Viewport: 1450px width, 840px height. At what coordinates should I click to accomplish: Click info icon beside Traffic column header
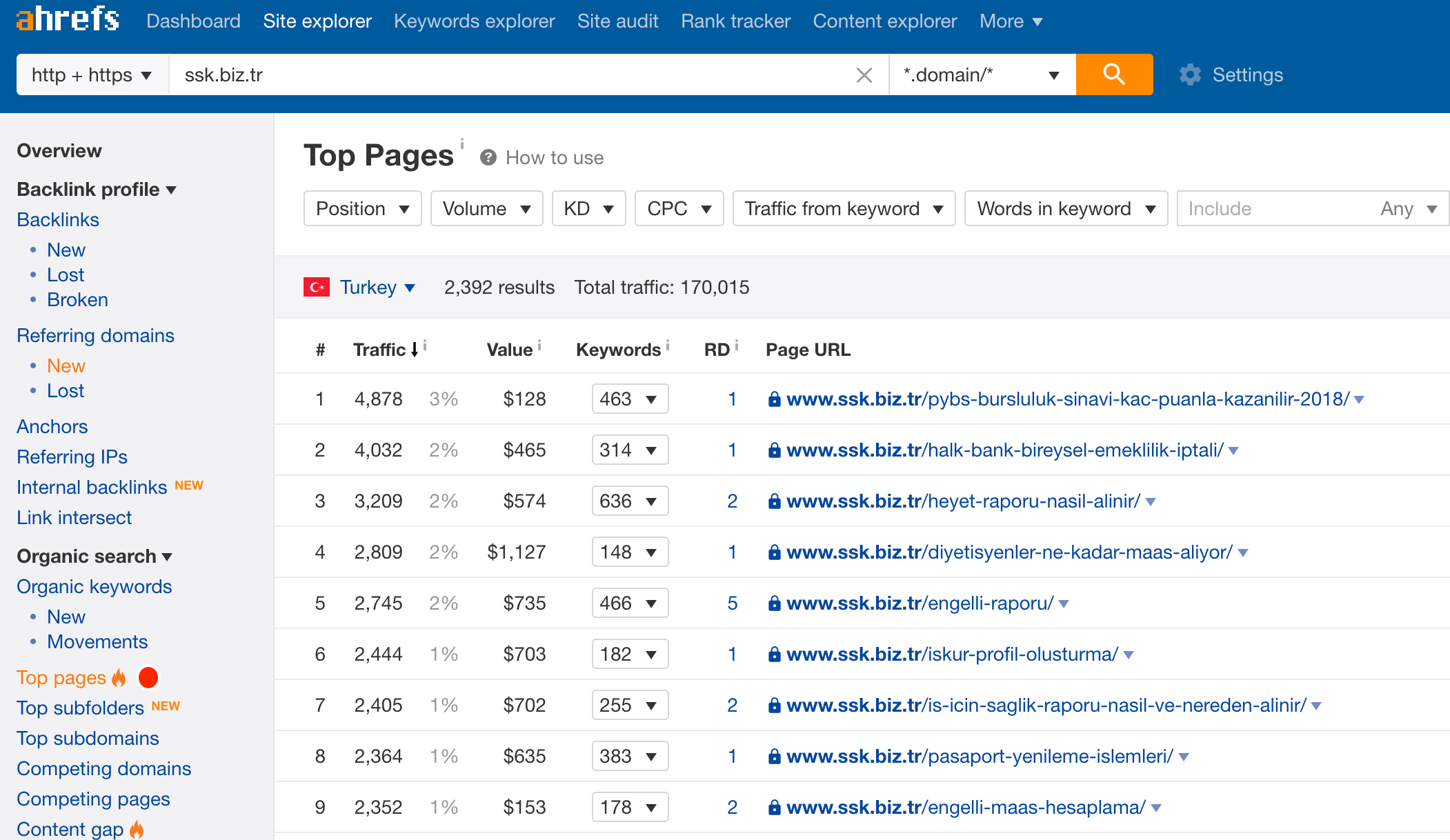point(425,345)
